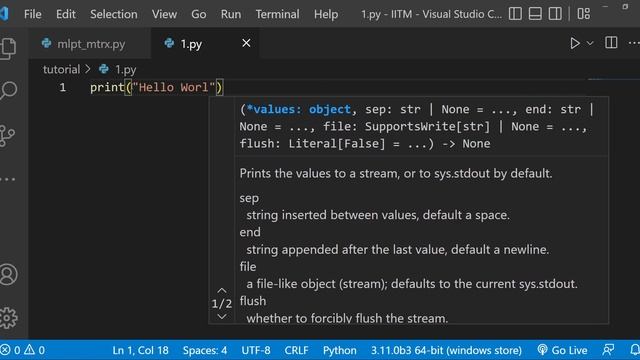Select interpreter 3.11.0b3 64-bit in status bar

(446, 350)
